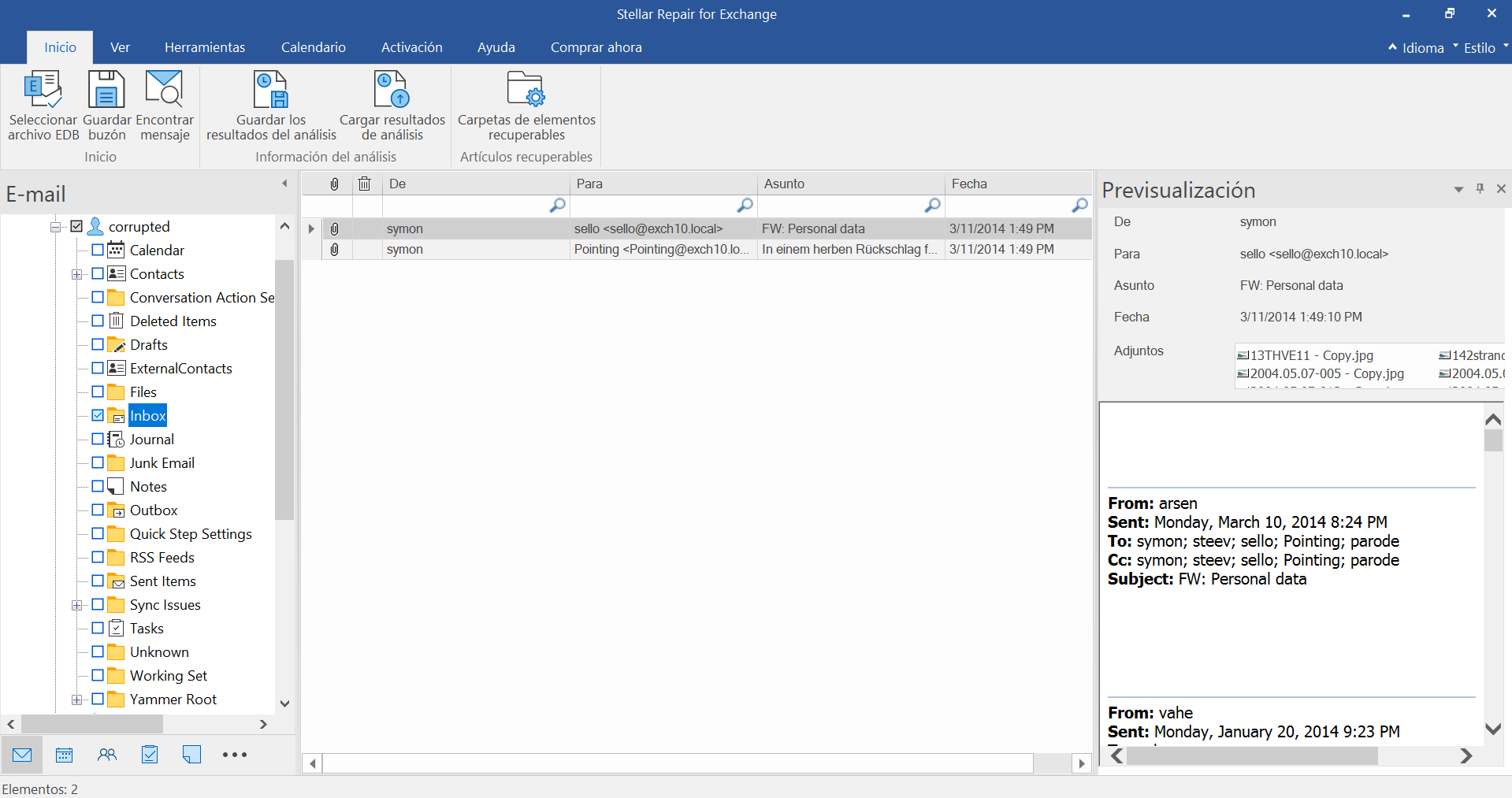Sort by the Fecha column header

[1018, 184]
